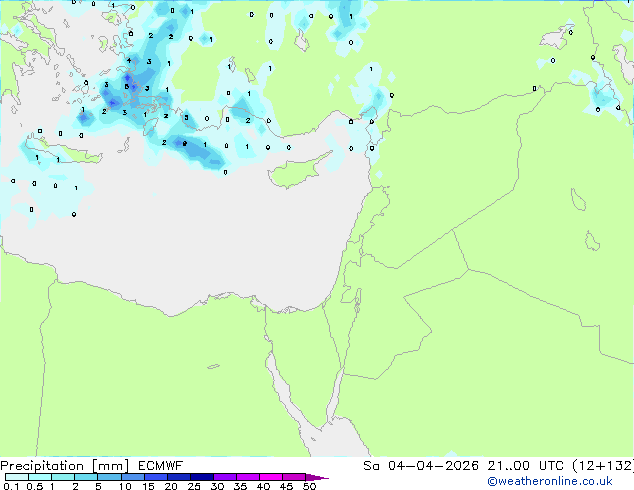Click the 'Precipitation [mm]' title text
The image size is (634, 490).
click(65, 466)
